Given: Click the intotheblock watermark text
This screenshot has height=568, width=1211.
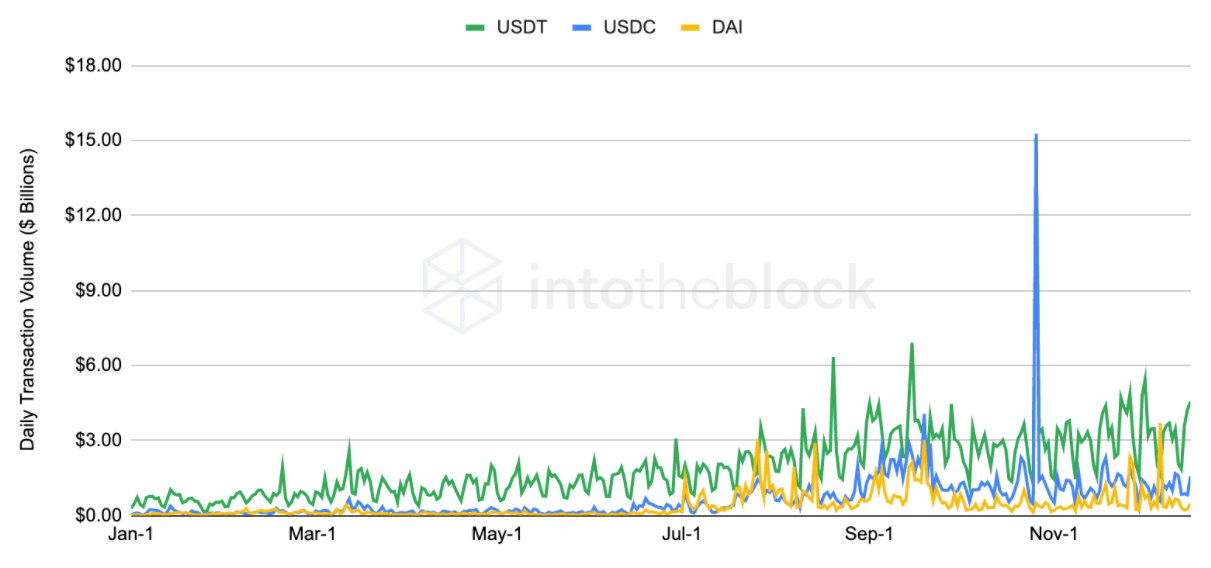Looking at the screenshot, I should [x=701, y=288].
